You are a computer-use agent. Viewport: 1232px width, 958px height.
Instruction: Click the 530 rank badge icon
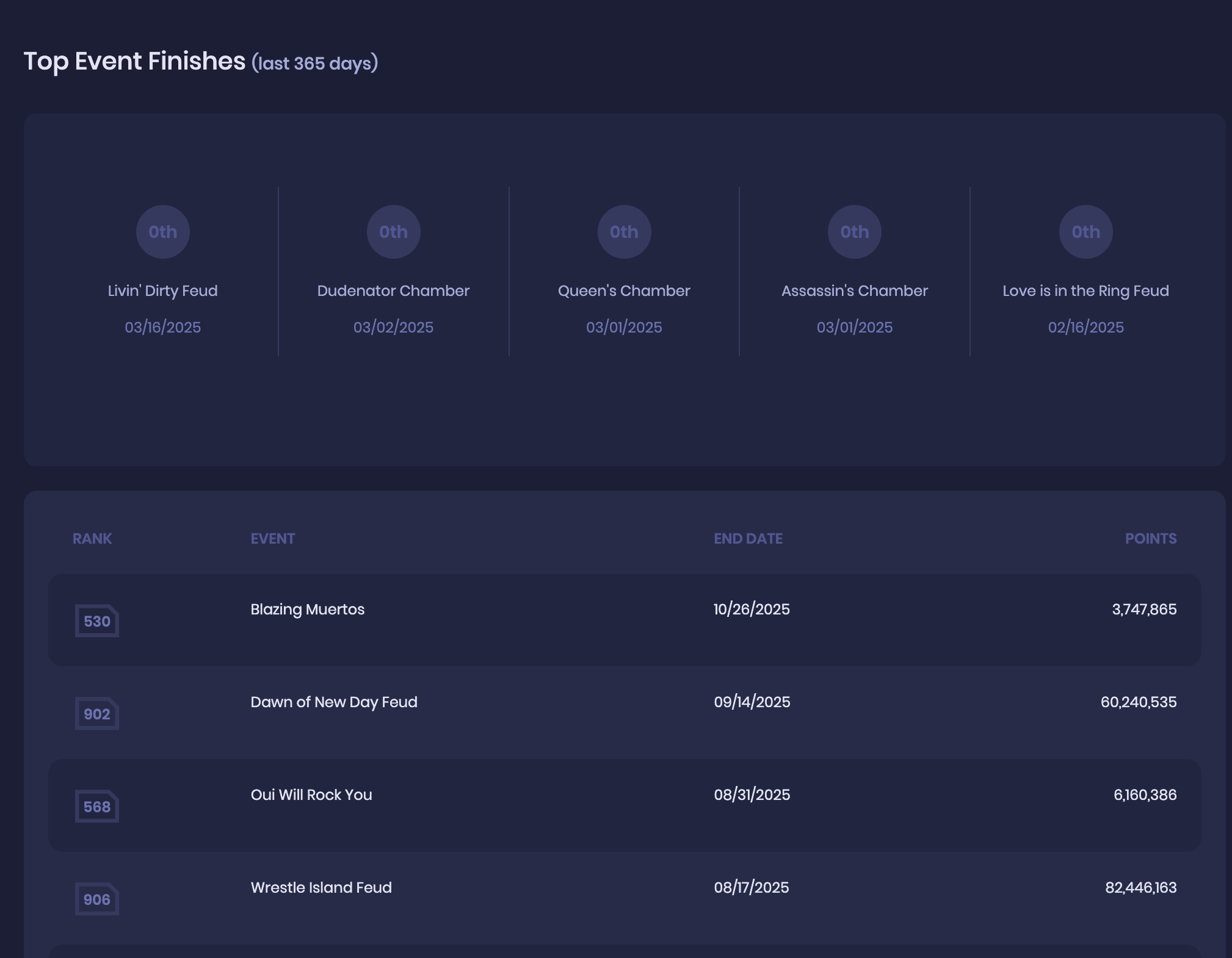point(96,621)
